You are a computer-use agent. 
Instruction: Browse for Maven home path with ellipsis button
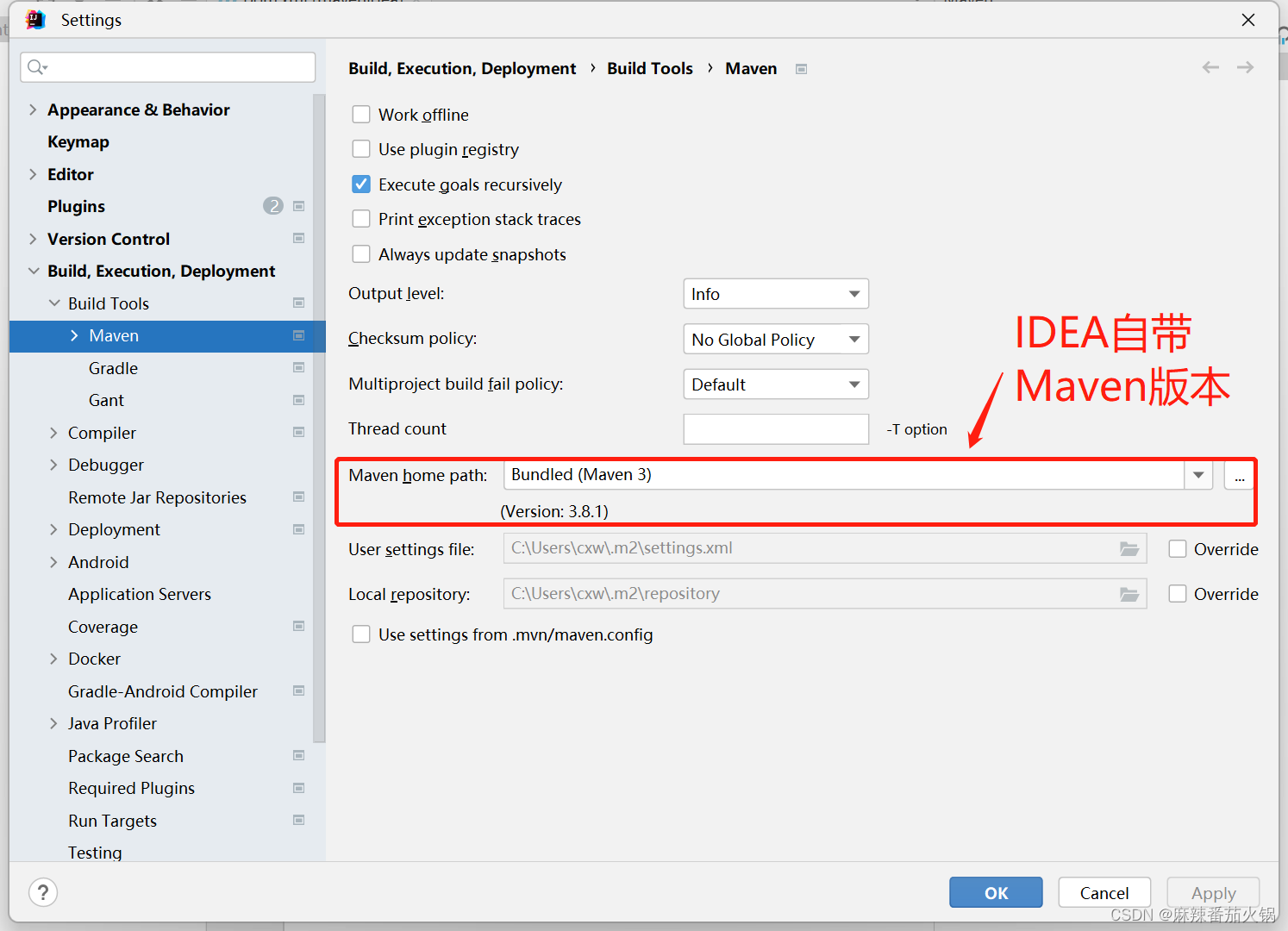coord(1240,475)
